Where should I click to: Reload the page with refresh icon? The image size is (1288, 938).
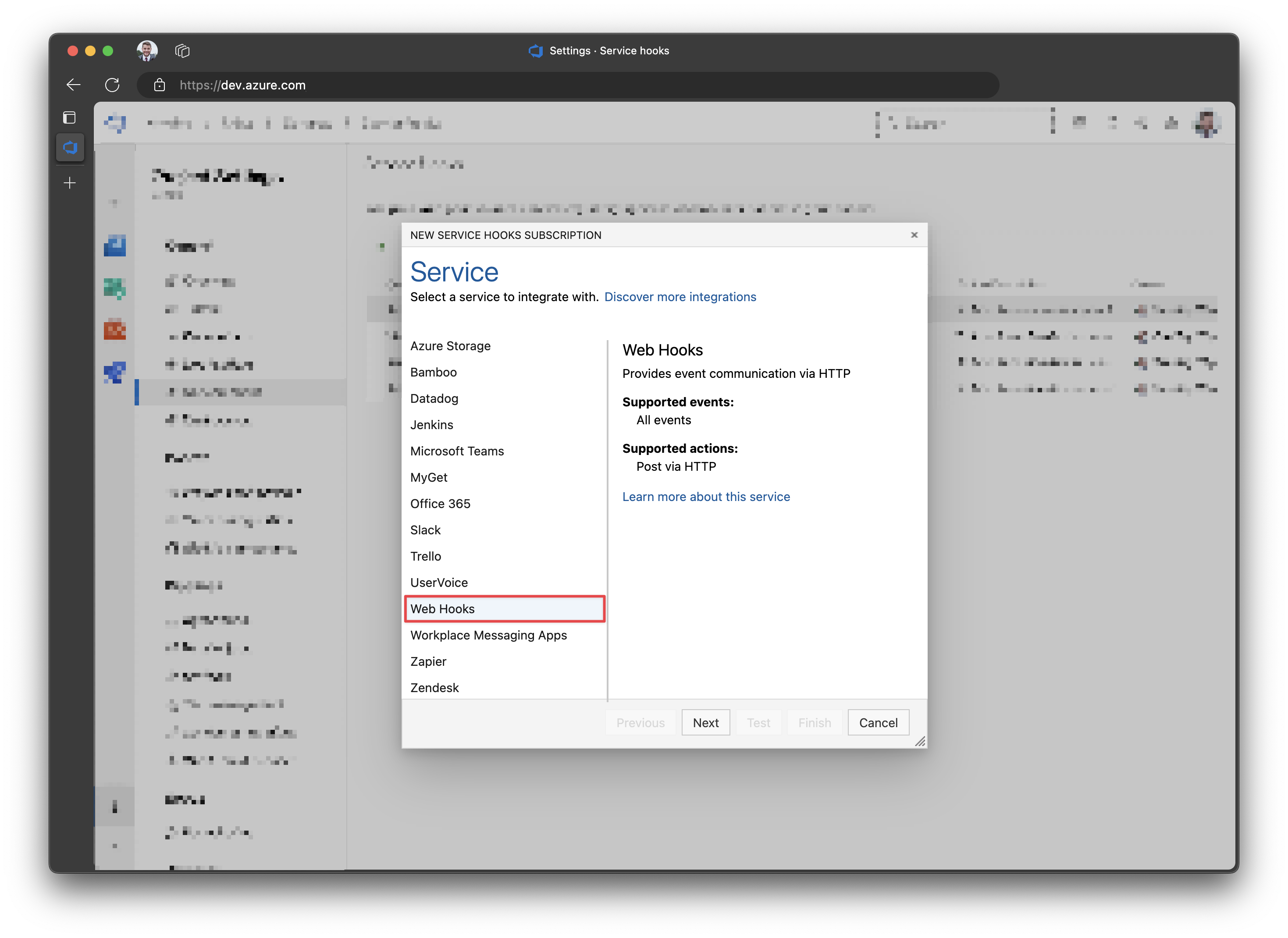tap(112, 85)
